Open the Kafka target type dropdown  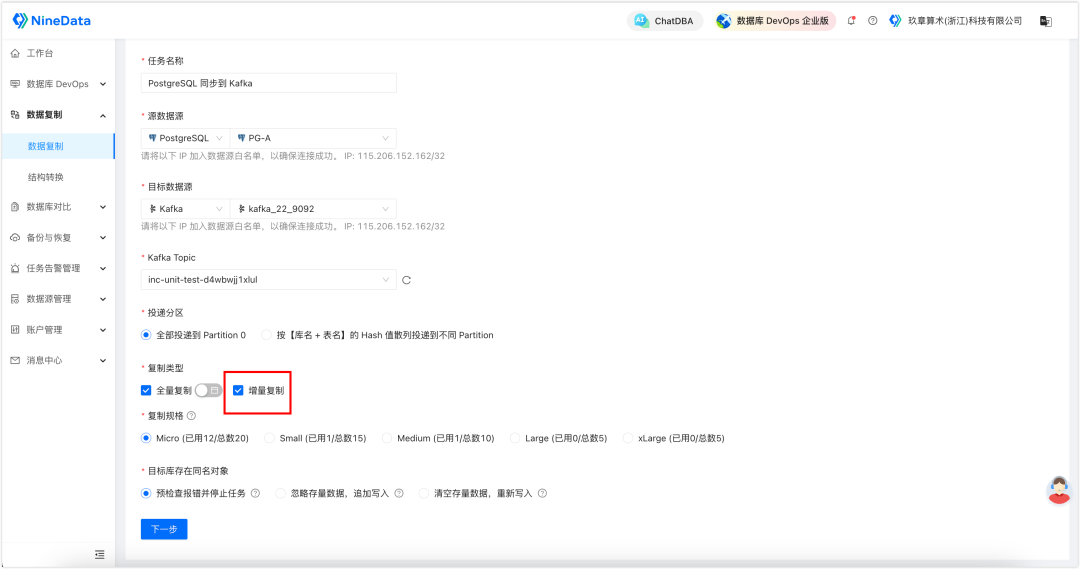185,209
